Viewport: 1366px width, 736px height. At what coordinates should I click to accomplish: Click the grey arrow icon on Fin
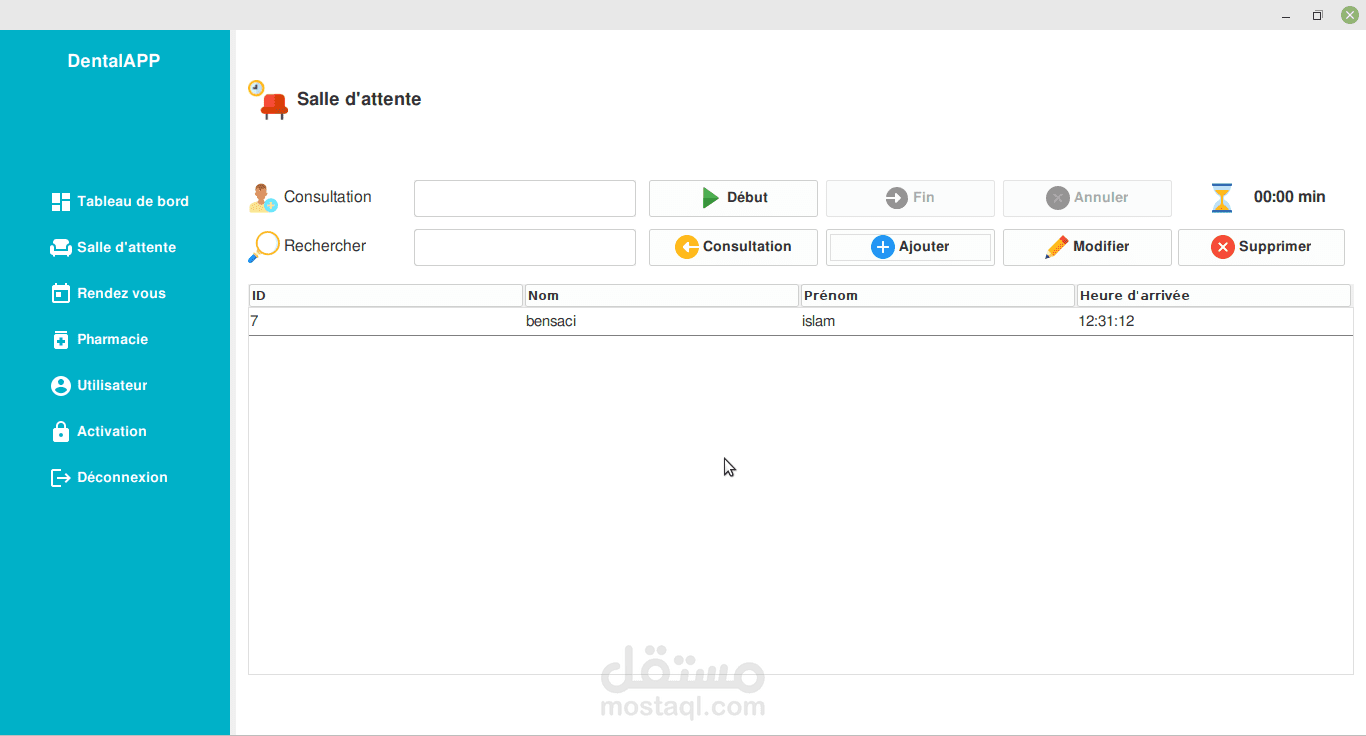click(896, 198)
